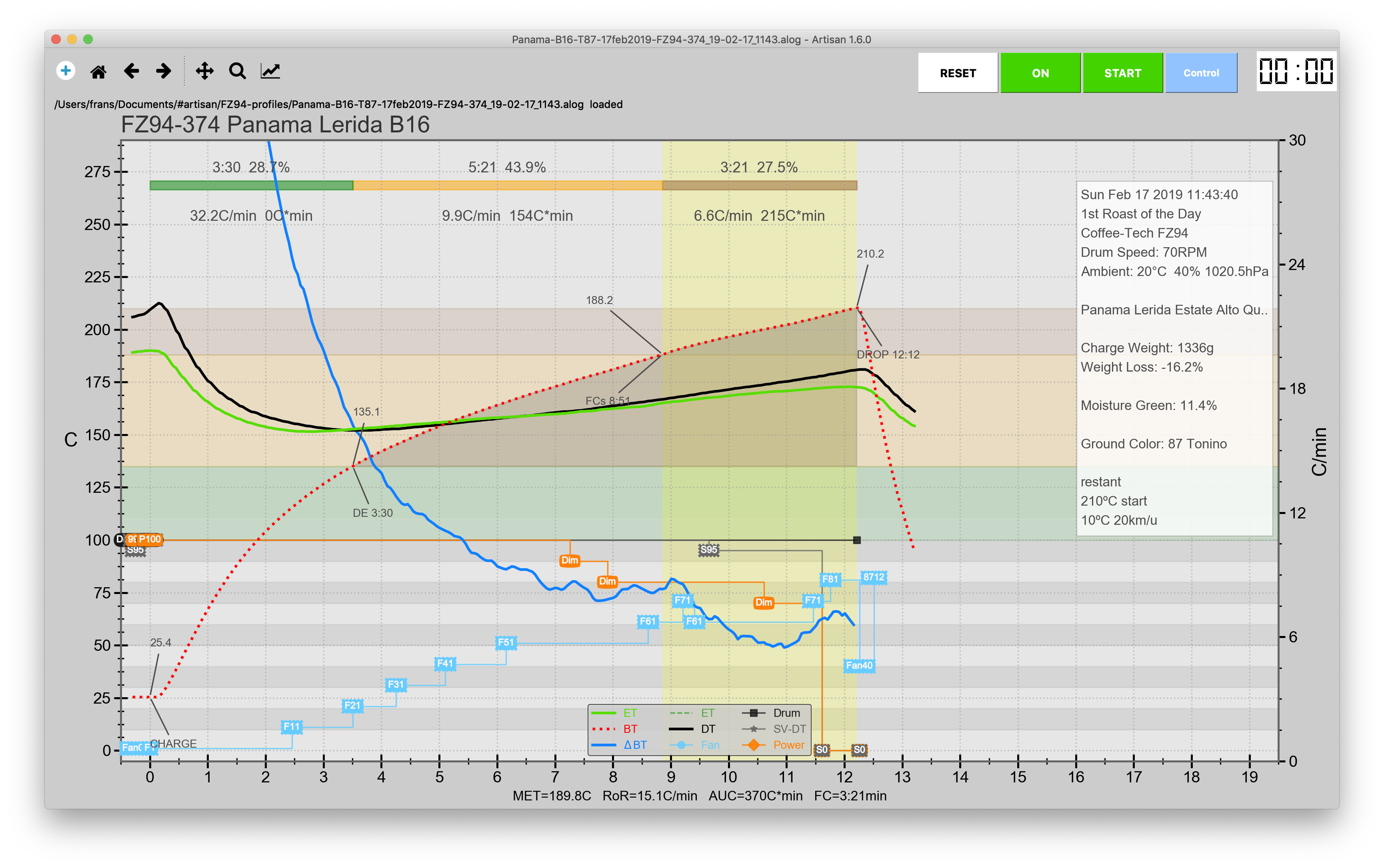The width and height of the screenshot is (1384, 868).
Task: Select the Pan axes tool
Action: coord(204,71)
